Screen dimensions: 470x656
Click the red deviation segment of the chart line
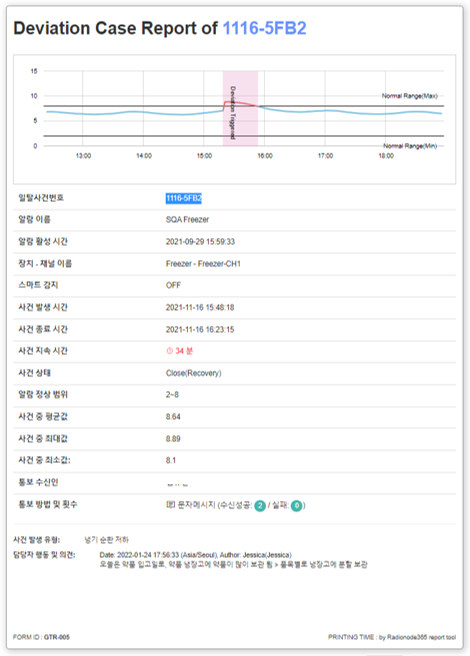(x=240, y=104)
